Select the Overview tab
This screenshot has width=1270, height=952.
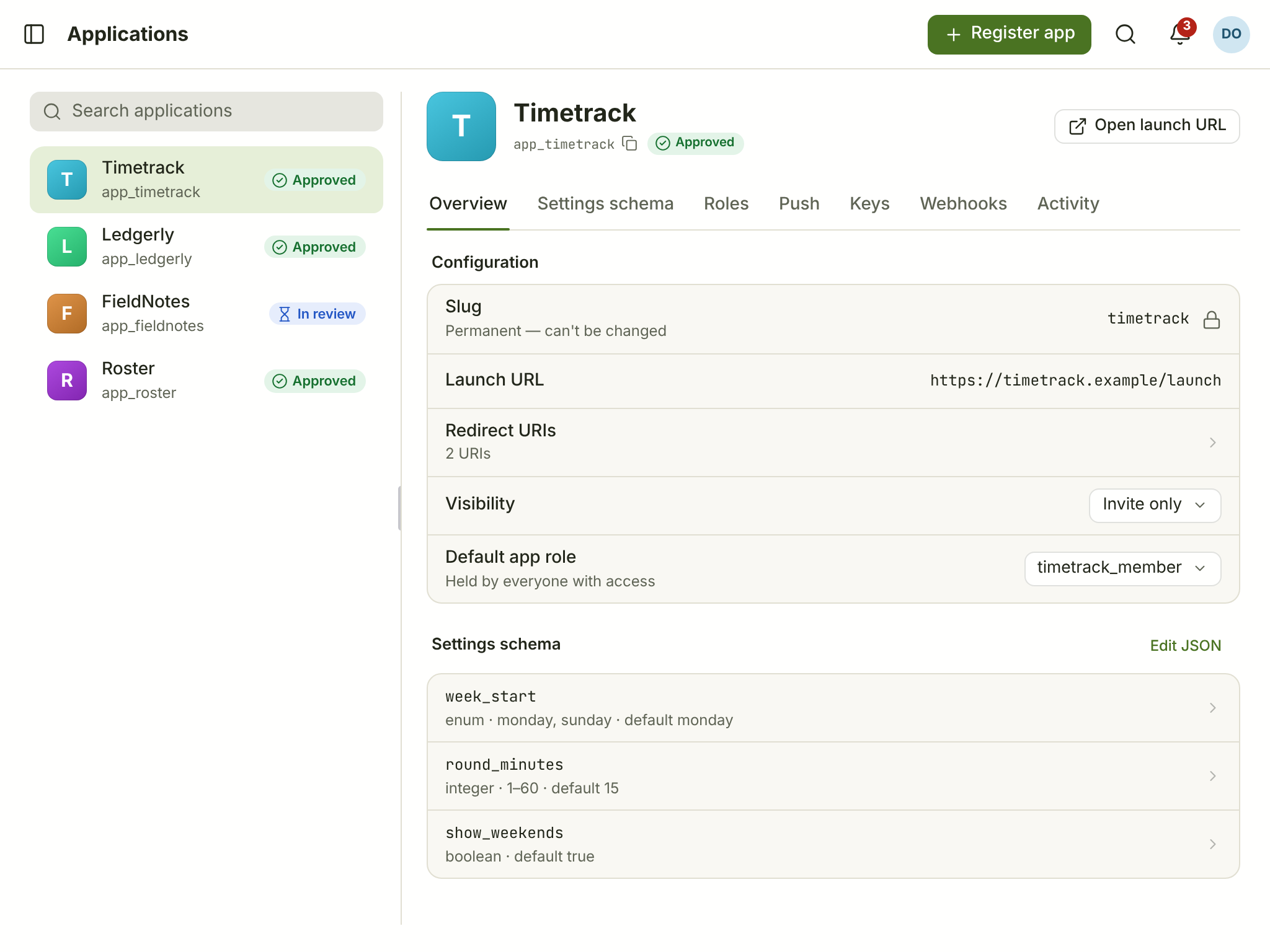click(x=468, y=204)
